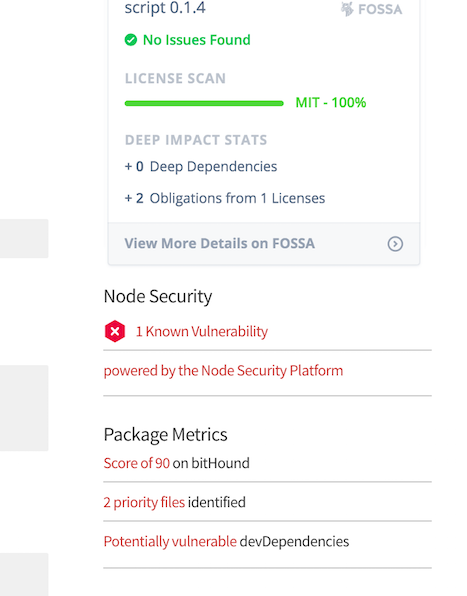Viewport: 467px width, 596px height.
Task: Open Score of 90 bitHound link
Action: click(x=136, y=463)
